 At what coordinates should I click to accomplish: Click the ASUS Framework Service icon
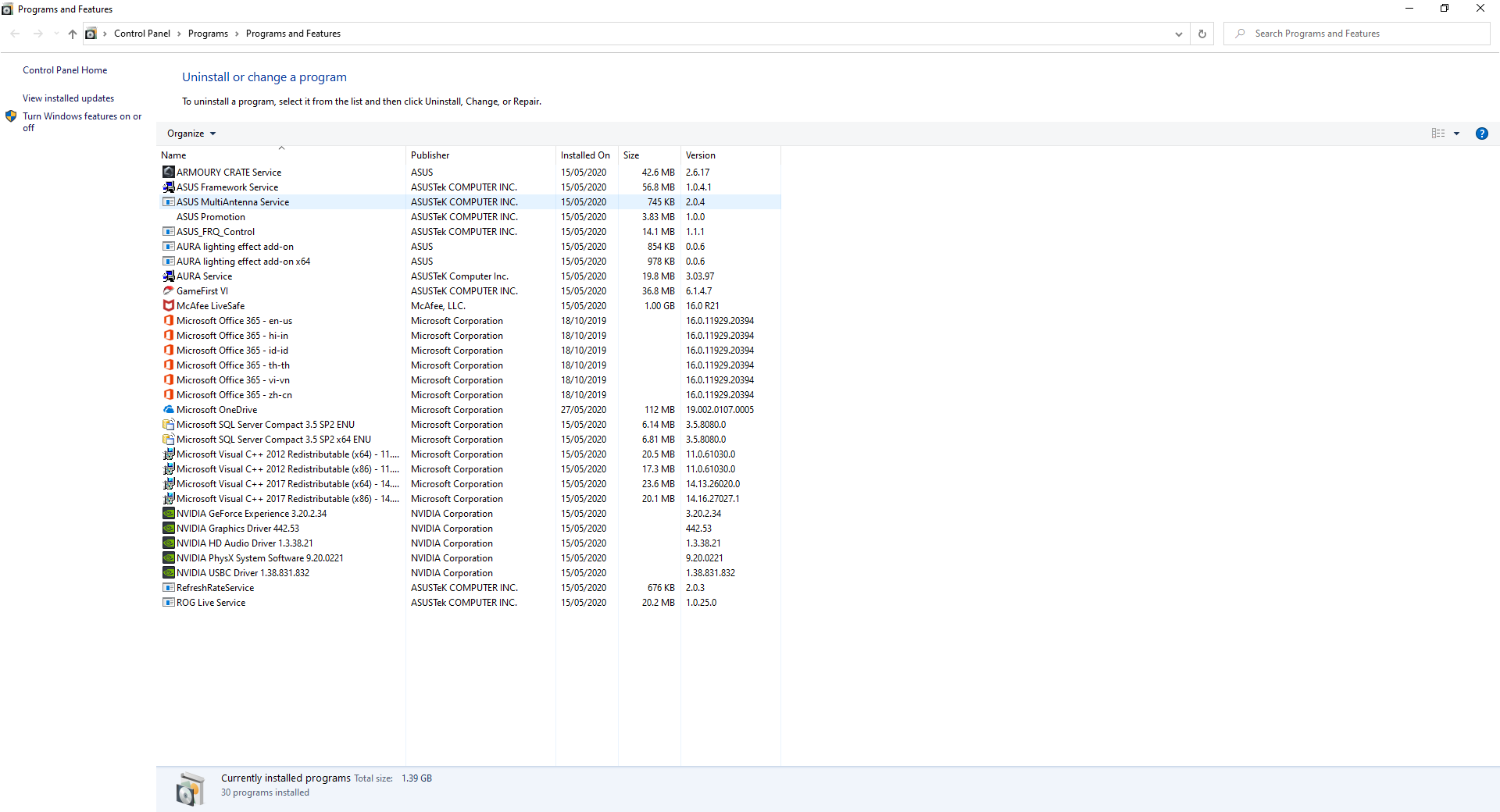click(x=168, y=187)
